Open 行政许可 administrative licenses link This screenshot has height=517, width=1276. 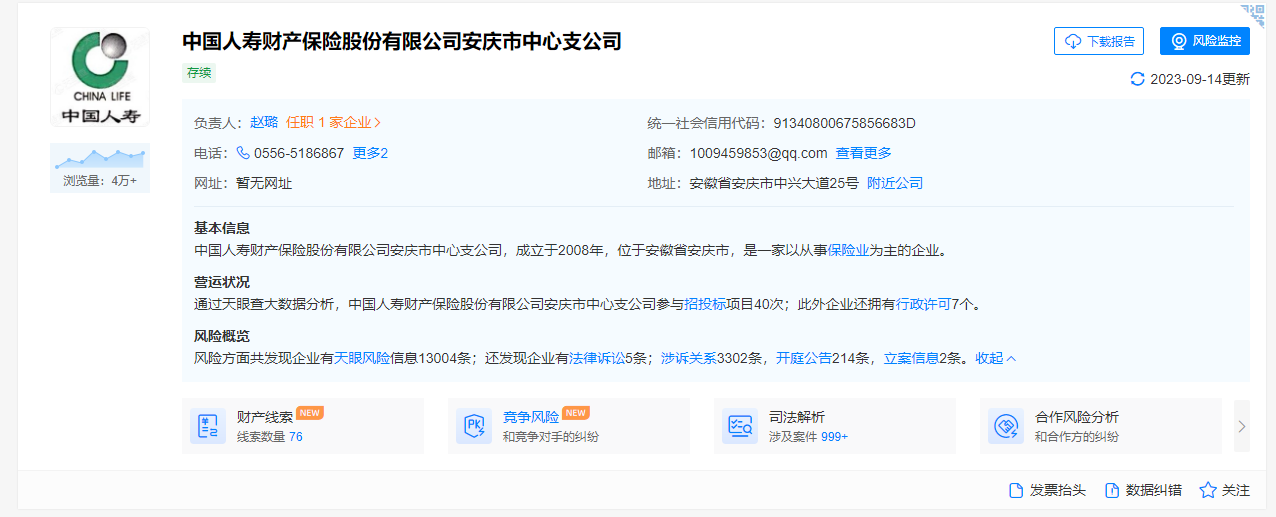pyautogui.click(x=923, y=304)
